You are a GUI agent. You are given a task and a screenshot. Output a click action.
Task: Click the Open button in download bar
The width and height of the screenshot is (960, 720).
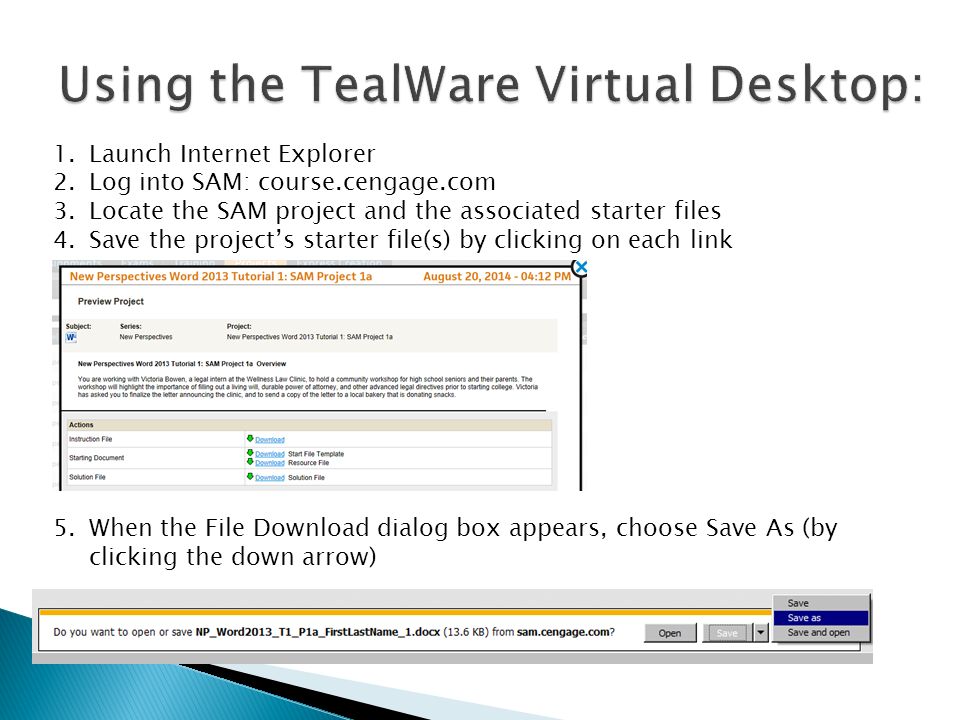pyautogui.click(x=670, y=633)
